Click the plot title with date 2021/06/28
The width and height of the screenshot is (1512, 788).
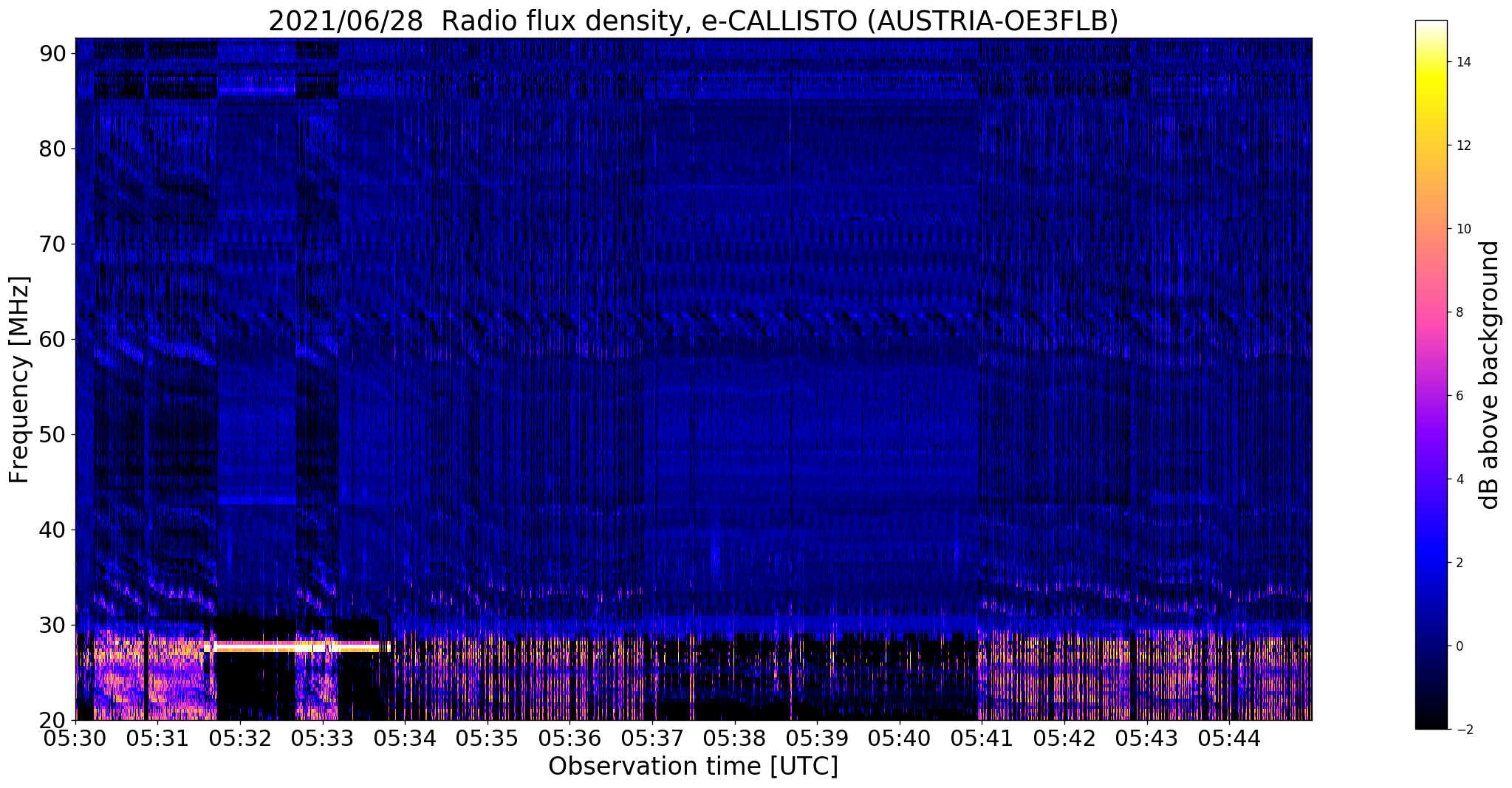tap(693, 21)
